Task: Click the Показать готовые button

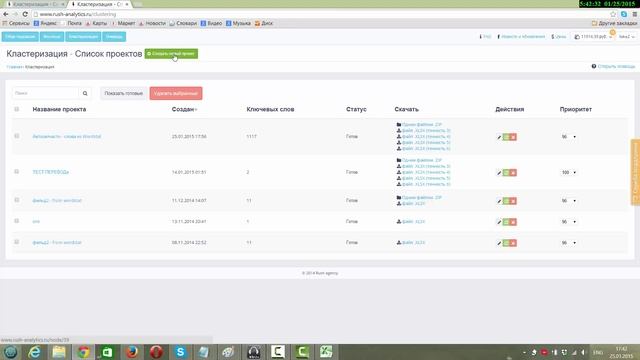Action: pyautogui.click(x=124, y=93)
